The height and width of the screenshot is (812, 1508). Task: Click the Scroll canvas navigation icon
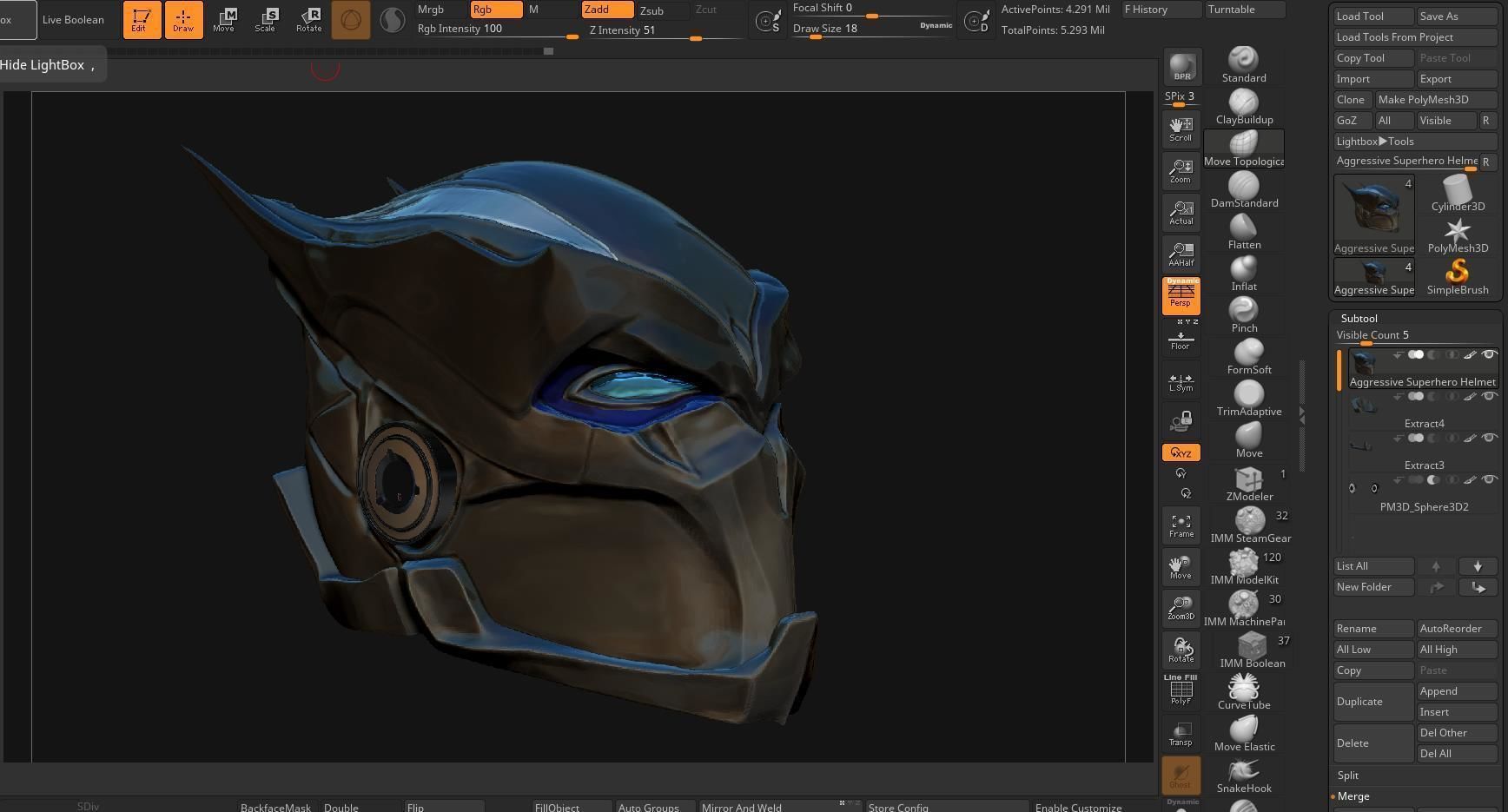(x=1181, y=129)
